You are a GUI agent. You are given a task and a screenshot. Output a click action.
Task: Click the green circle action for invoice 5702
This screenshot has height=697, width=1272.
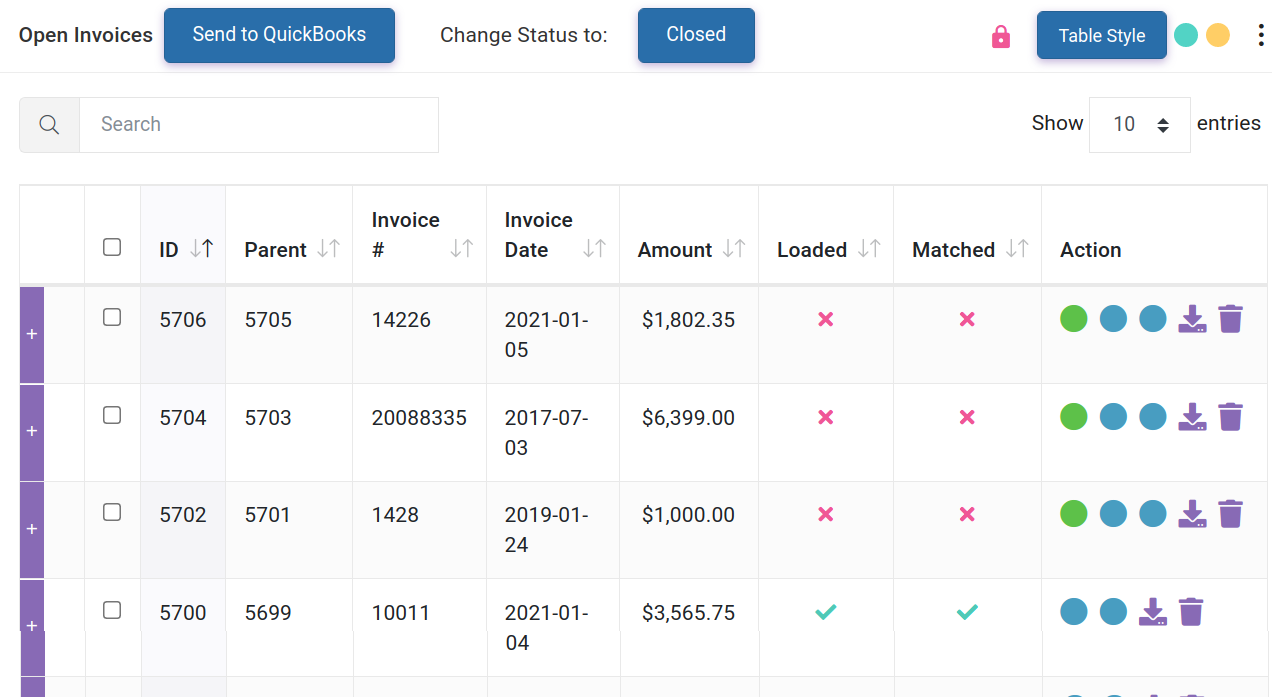click(x=1074, y=514)
